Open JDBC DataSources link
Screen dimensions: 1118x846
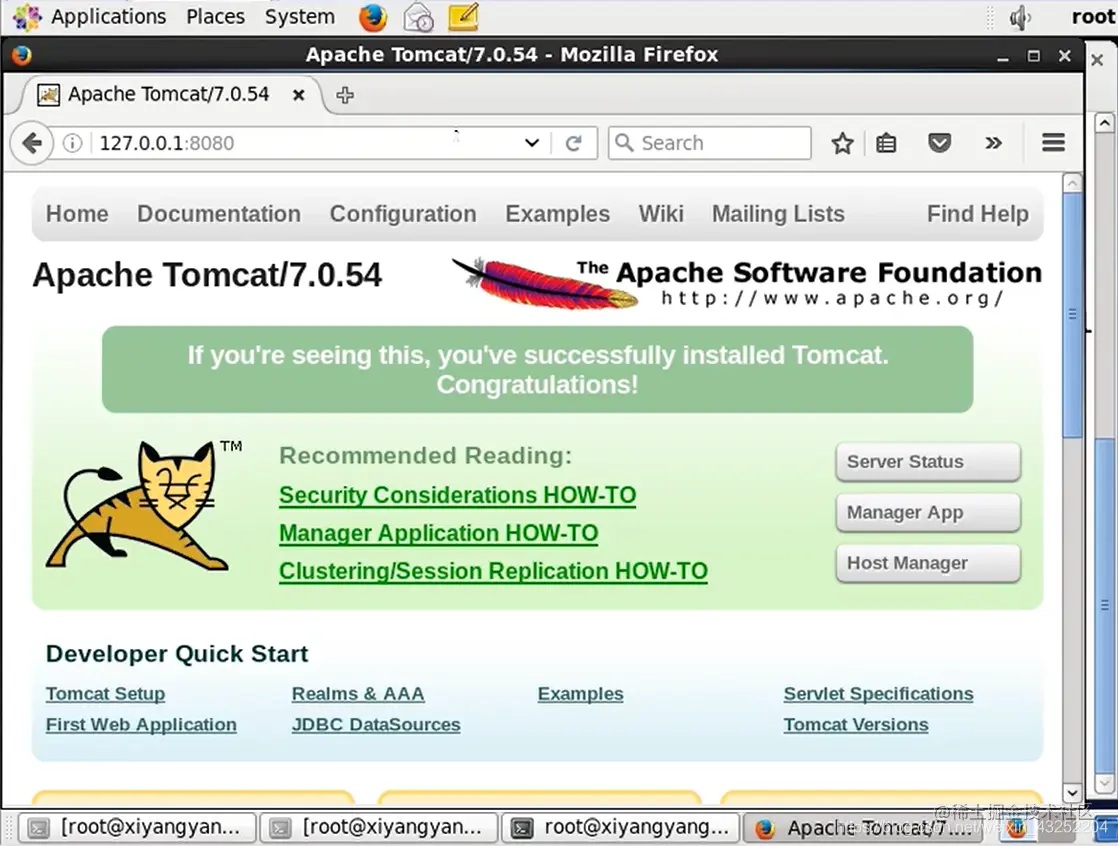click(376, 724)
